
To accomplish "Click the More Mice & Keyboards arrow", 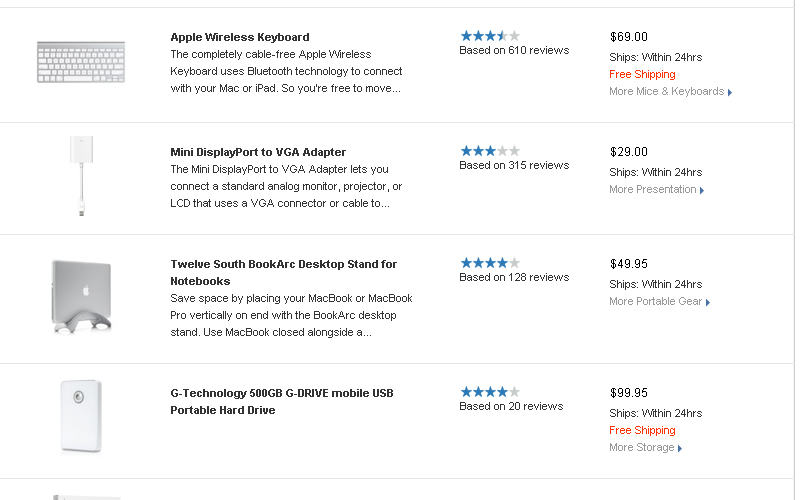I will point(730,92).
